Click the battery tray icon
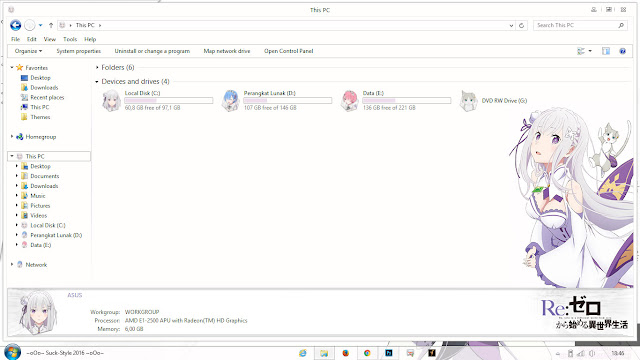The height and width of the screenshot is (360, 640). (x=570, y=353)
